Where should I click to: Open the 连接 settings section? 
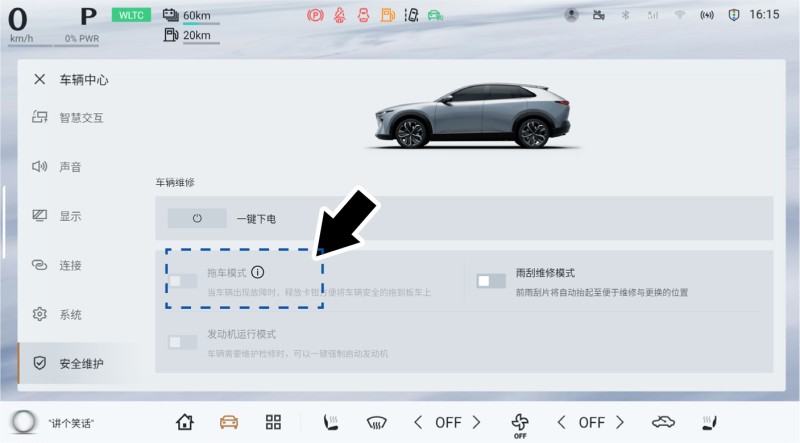[x=57, y=265]
